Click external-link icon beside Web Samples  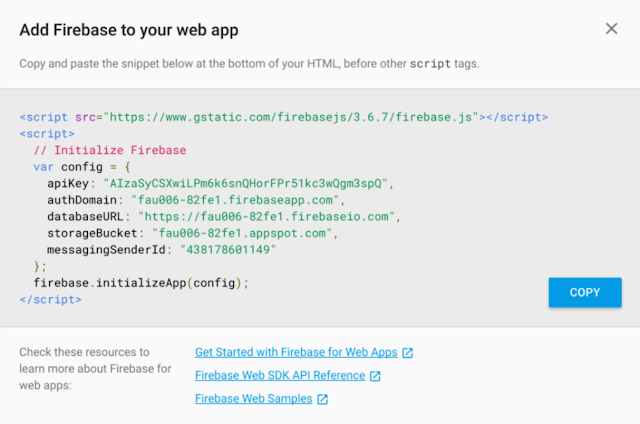point(322,399)
